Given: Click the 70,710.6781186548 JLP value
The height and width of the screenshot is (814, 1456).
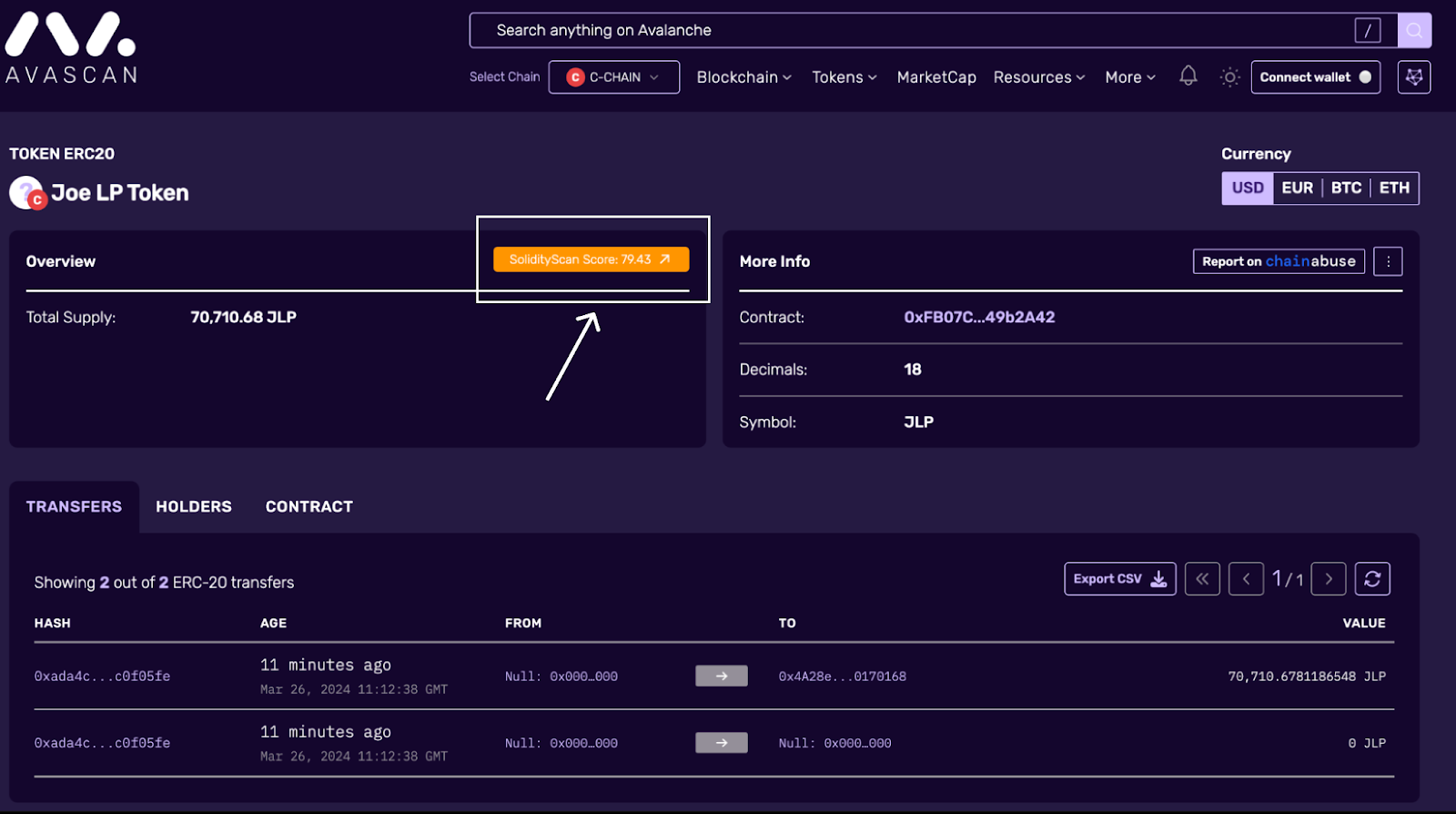Looking at the screenshot, I should 1307,677.
